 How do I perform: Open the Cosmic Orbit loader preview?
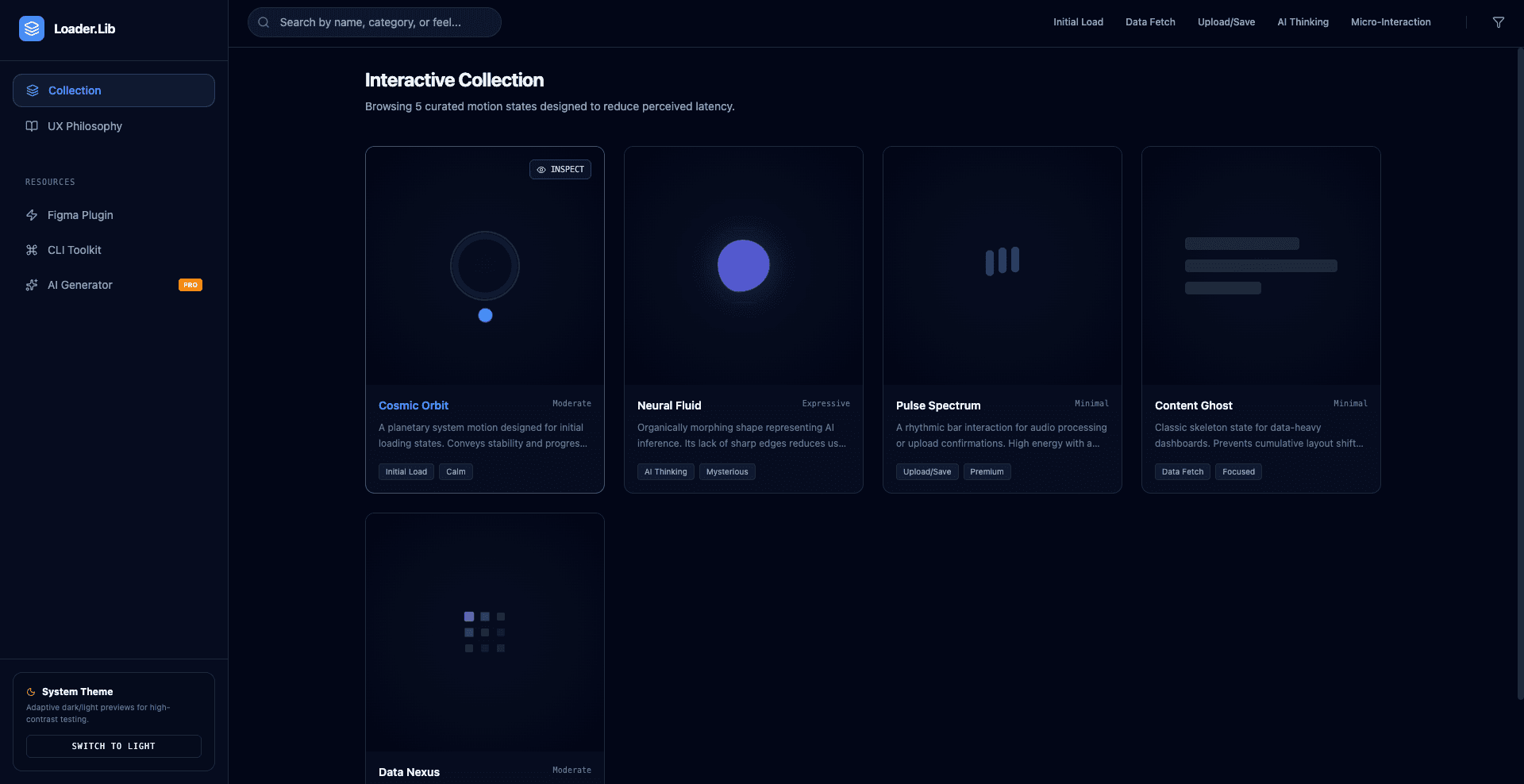[x=485, y=266]
